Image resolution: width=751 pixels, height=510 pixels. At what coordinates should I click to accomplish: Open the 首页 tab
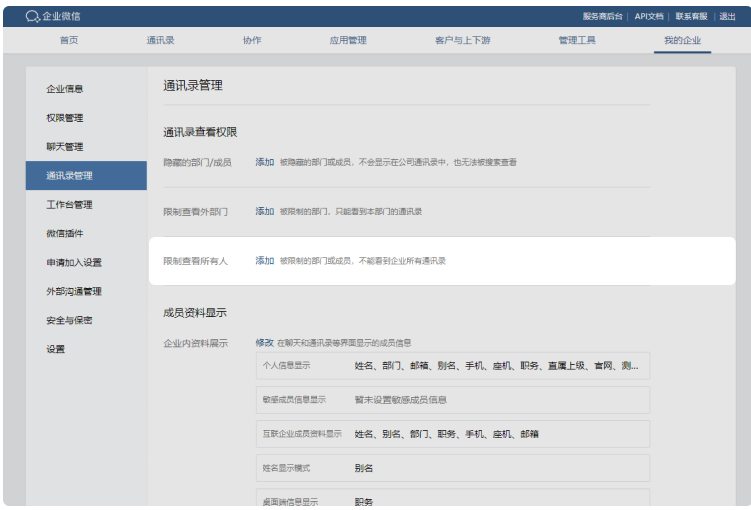coord(69,40)
